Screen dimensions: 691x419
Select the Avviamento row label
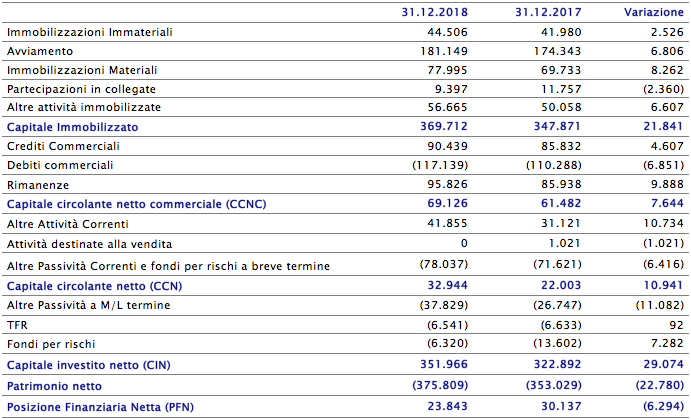(x=40, y=50)
